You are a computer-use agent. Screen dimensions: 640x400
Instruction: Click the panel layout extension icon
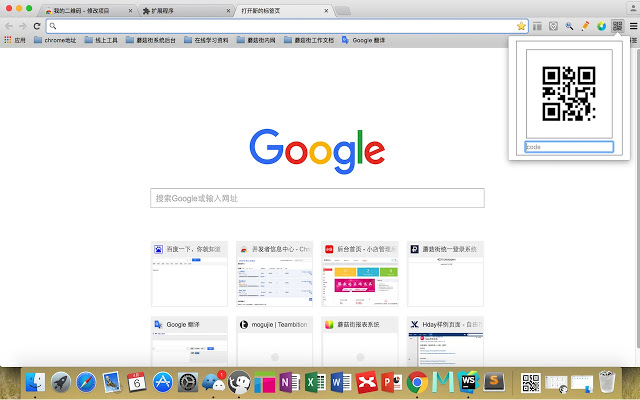[538, 27]
